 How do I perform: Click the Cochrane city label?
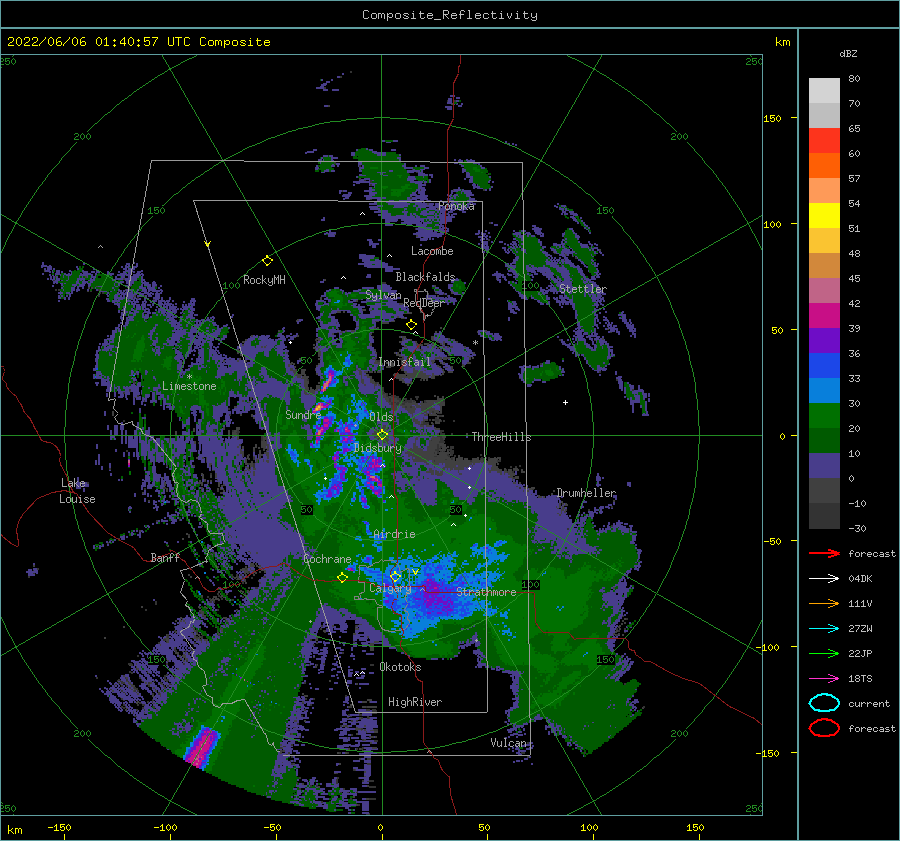click(x=327, y=559)
